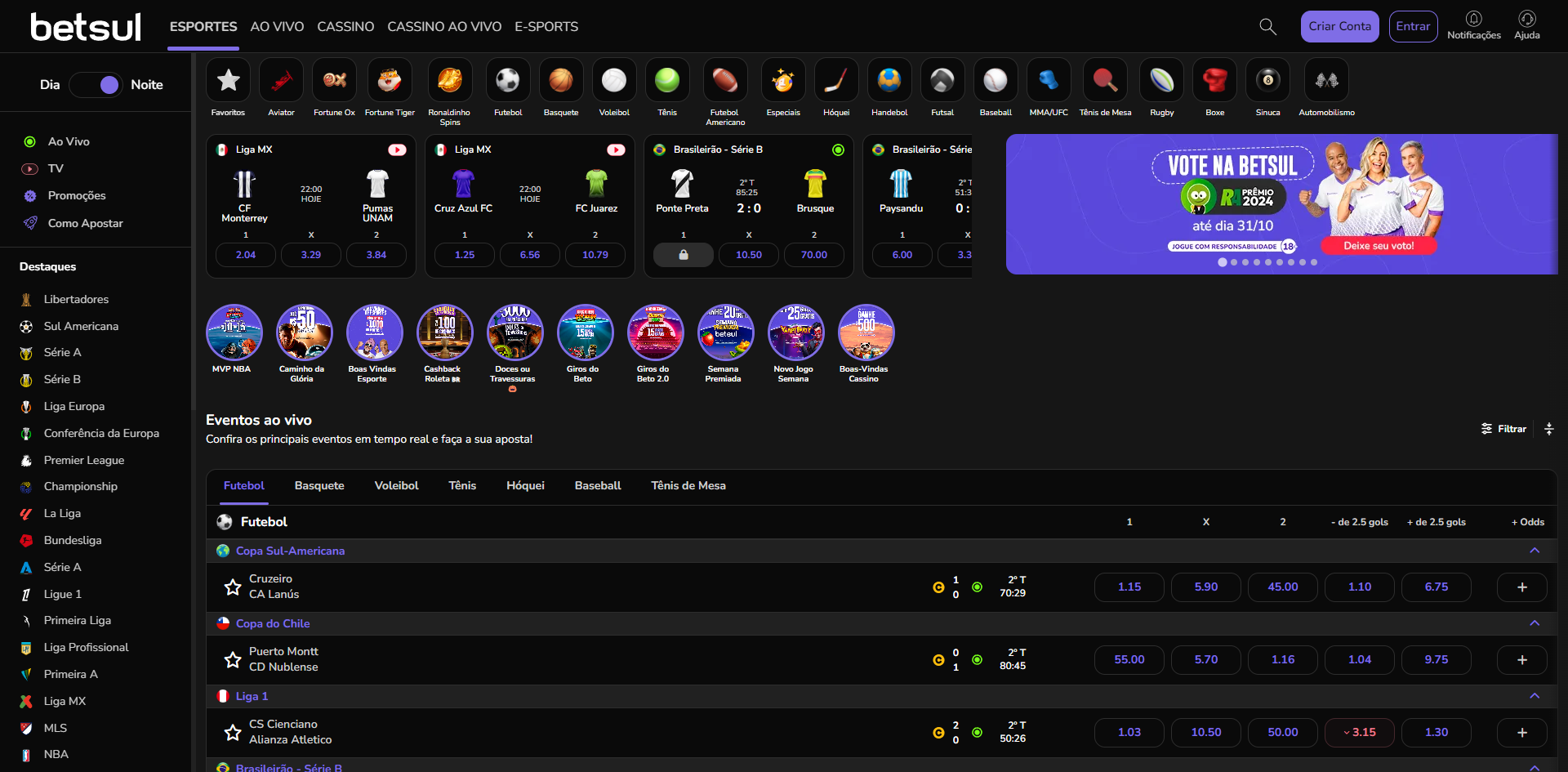The width and height of the screenshot is (1568, 772).
Task: Expand more odds for CS Cienciano match
Action: click(x=1522, y=733)
